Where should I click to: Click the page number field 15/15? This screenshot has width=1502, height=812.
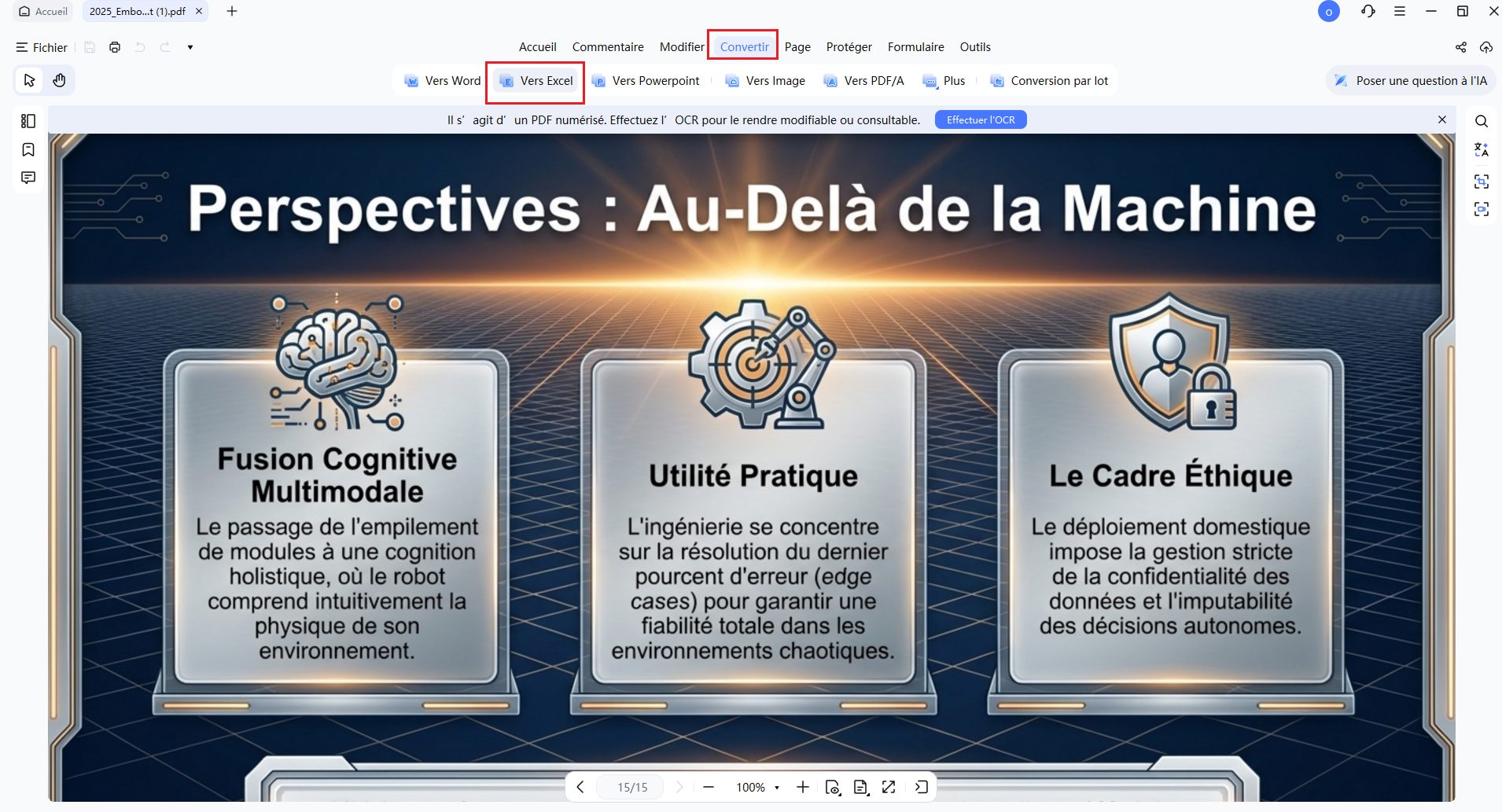click(x=632, y=787)
